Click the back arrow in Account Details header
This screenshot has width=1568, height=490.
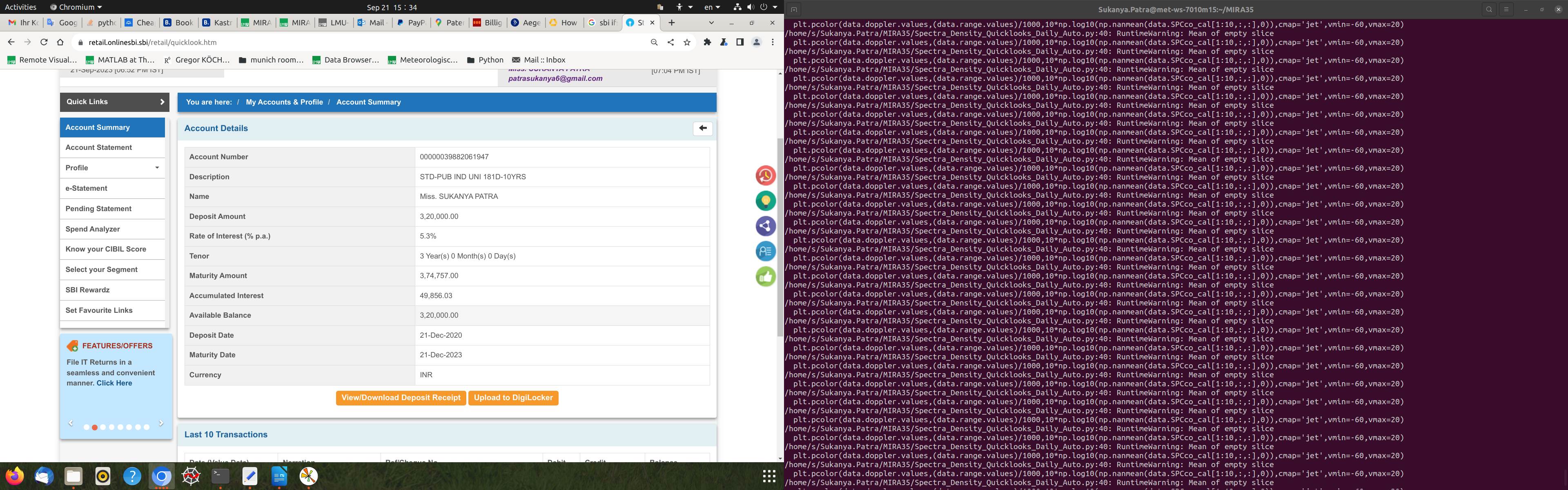(702, 129)
